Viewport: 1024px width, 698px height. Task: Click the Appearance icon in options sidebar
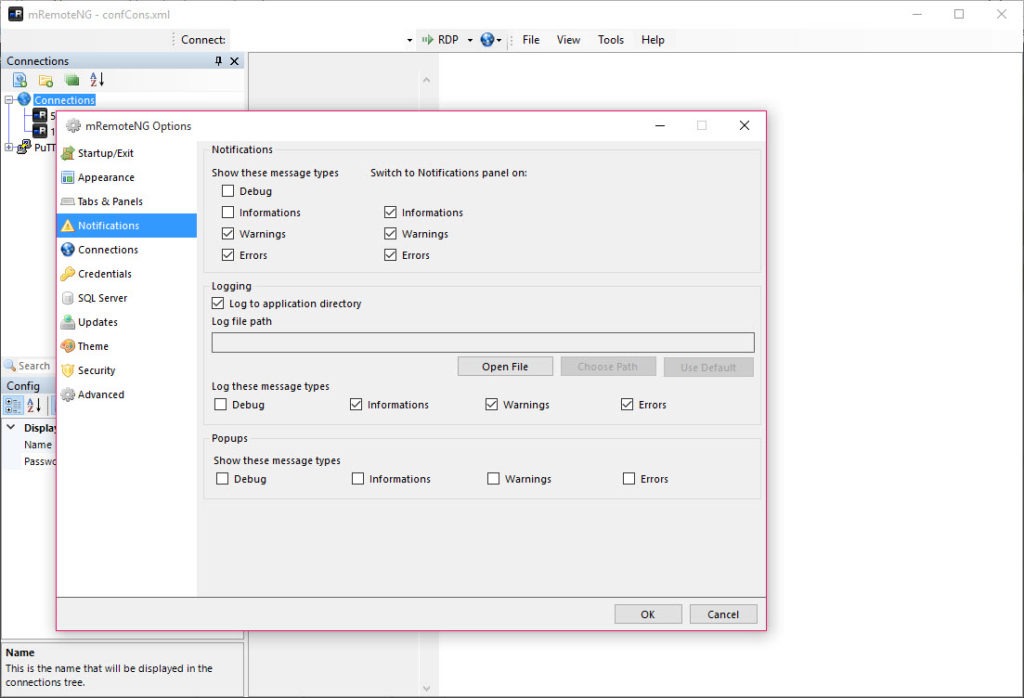(x=67, y=178)
